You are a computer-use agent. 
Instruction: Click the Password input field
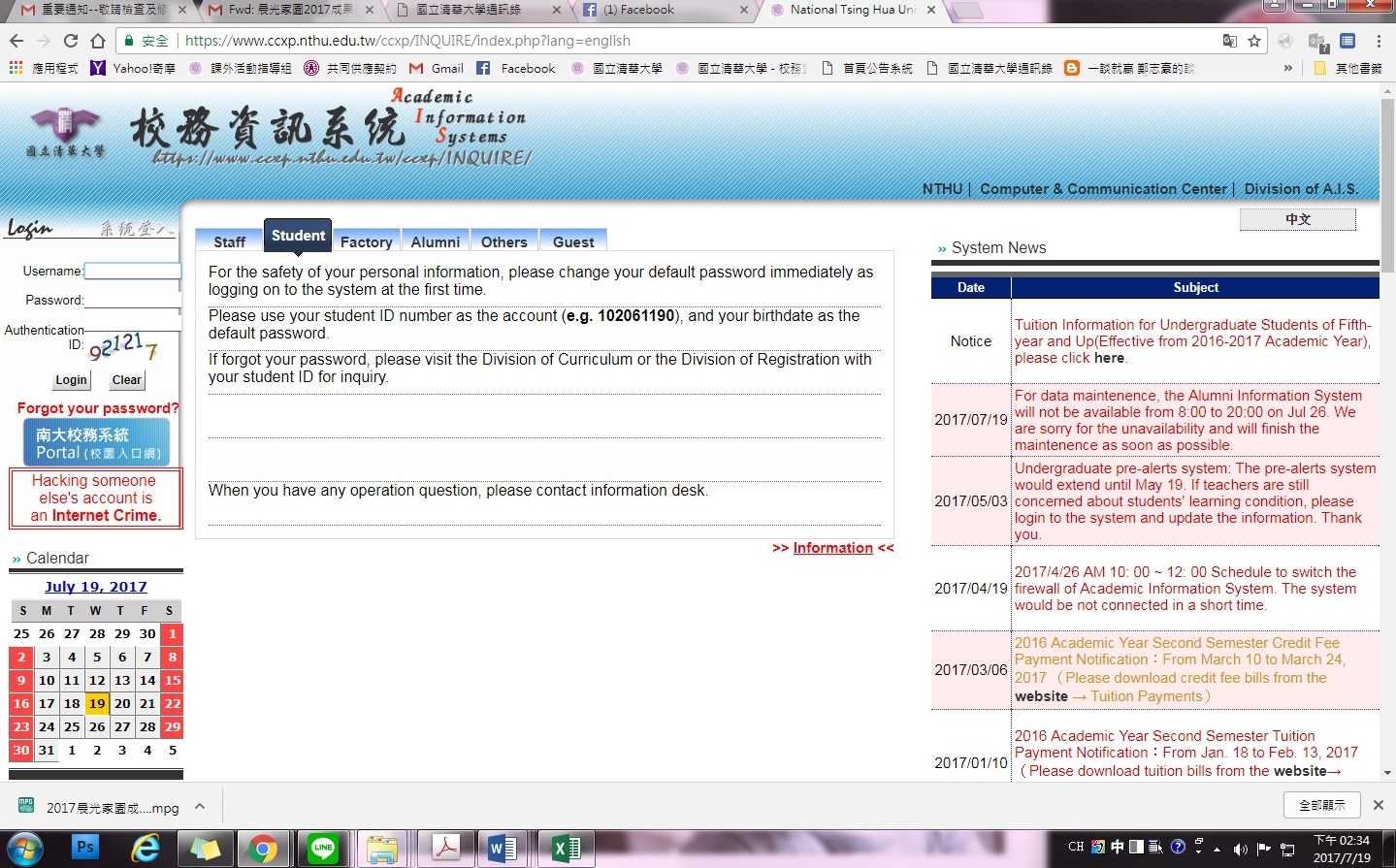pos(132,300)
